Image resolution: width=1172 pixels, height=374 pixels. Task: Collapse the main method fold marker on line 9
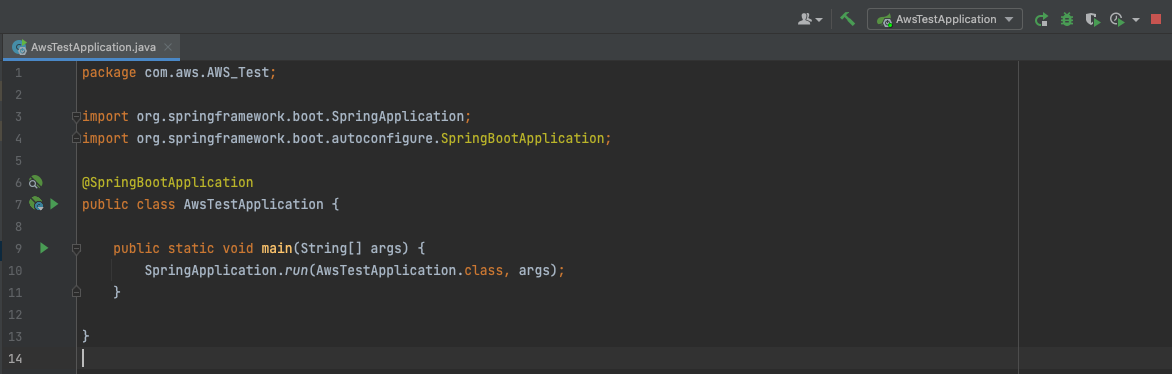pyautogui.click(x=75, y=248)
